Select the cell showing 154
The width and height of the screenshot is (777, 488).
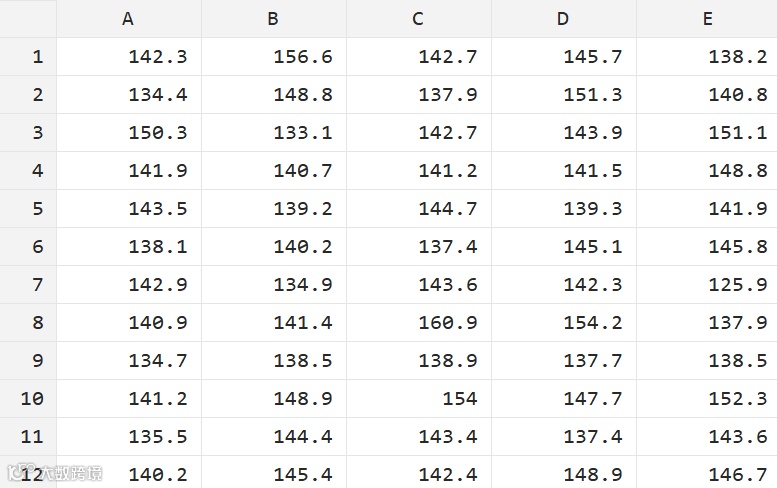point(418,399)
